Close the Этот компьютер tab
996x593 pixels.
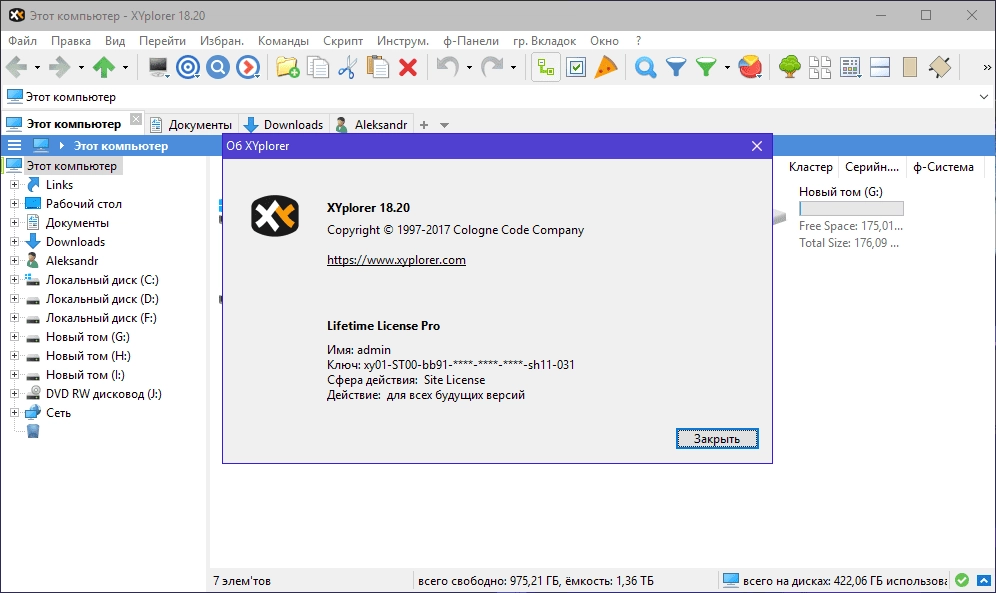(x=135, y=119)
